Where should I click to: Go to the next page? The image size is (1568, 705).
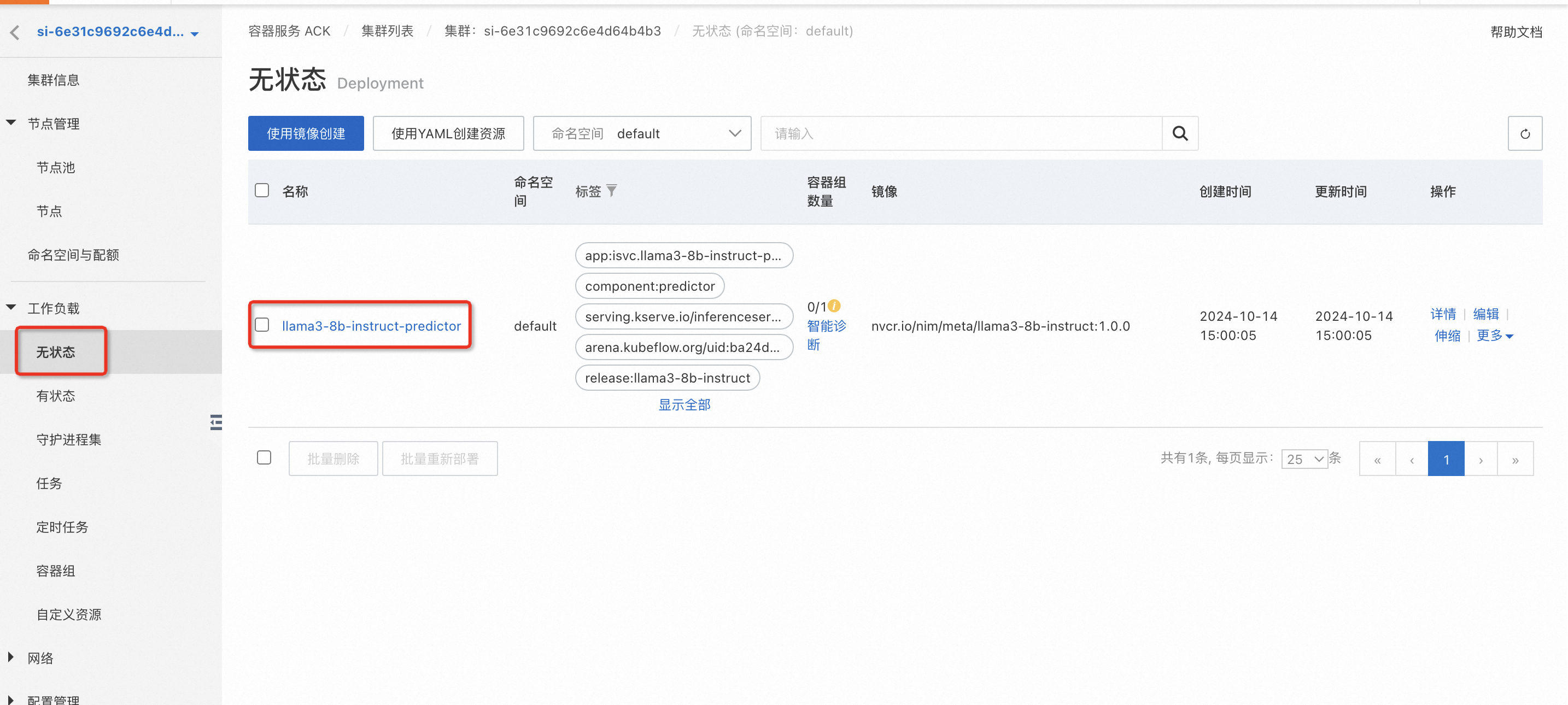pos(1481,459)
